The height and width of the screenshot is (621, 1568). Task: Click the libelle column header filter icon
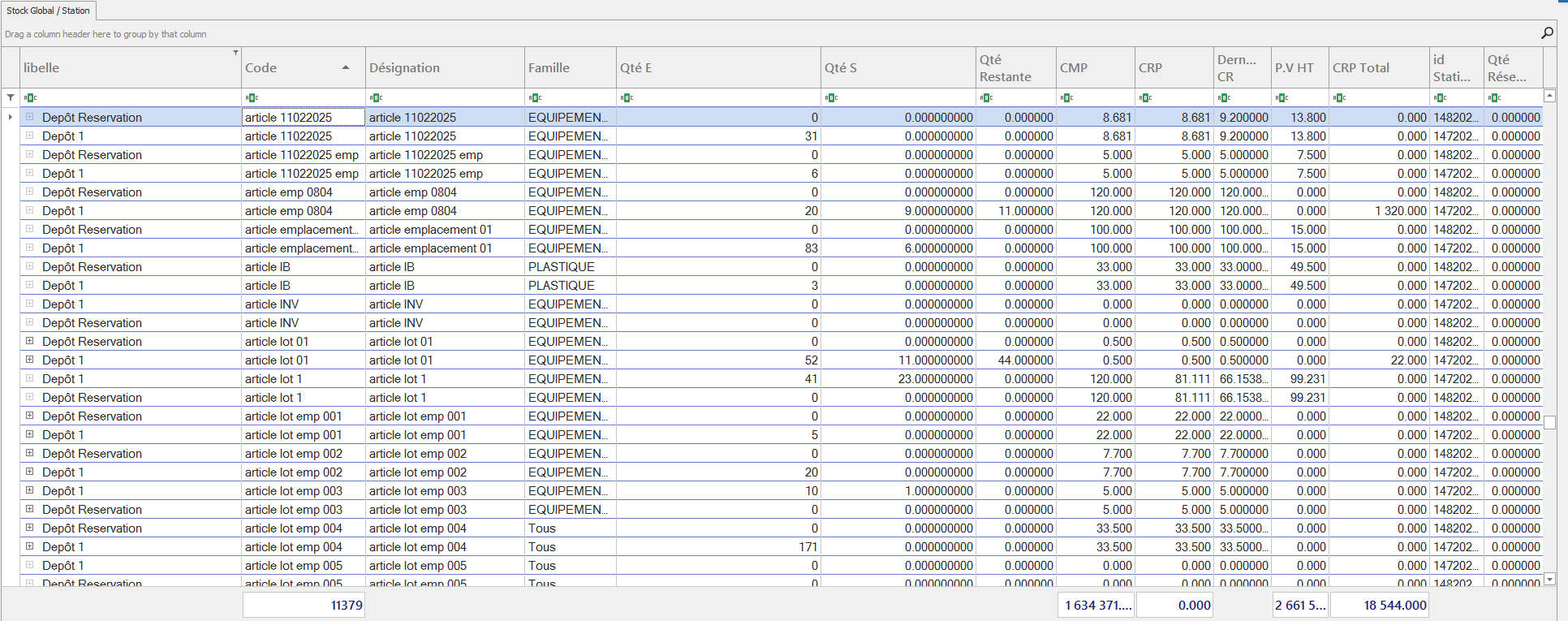click(235, 53)
